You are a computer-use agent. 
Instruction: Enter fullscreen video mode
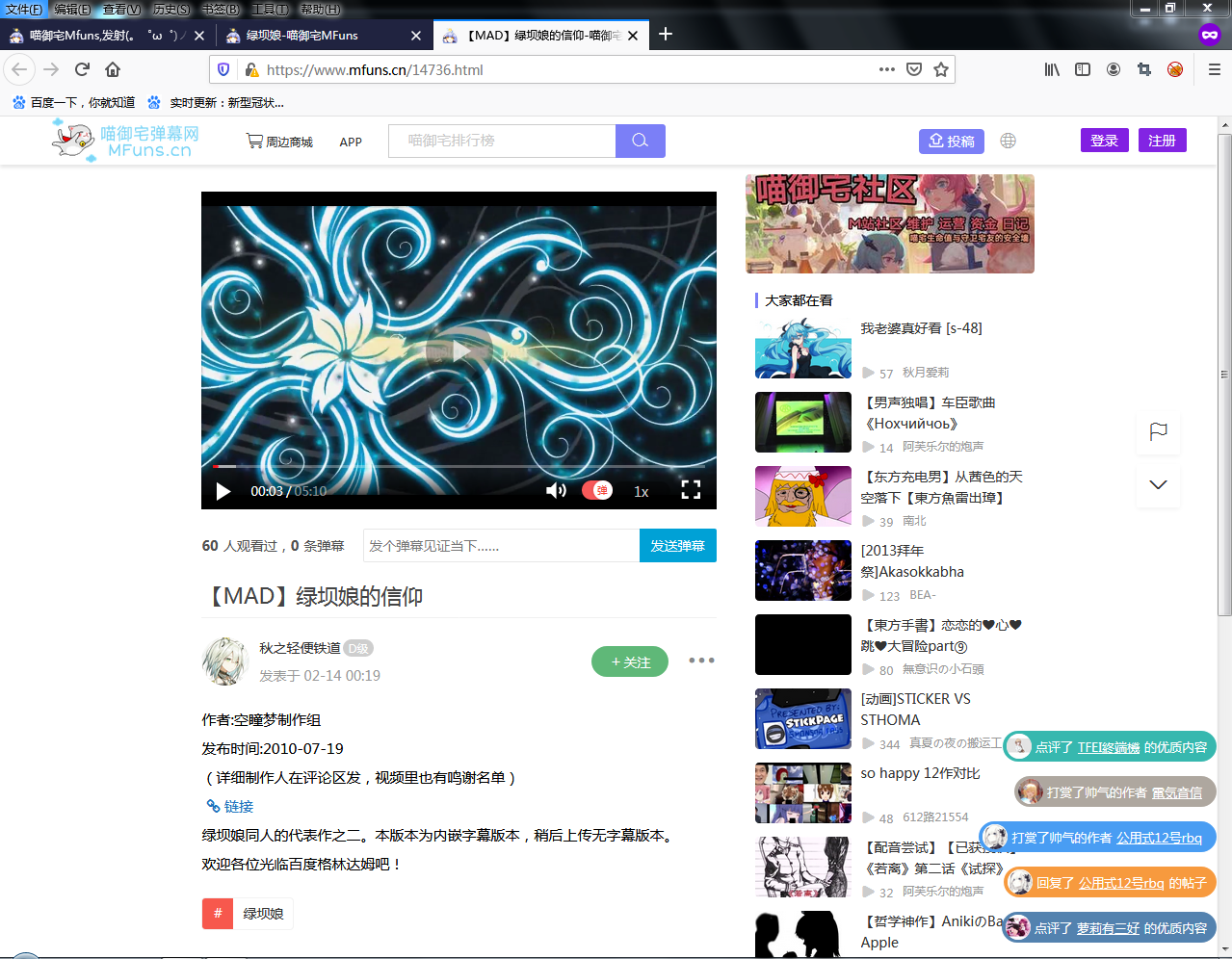691,490
